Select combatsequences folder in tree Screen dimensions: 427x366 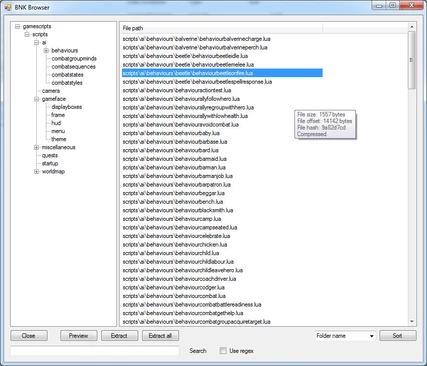(x=73, y=67)
